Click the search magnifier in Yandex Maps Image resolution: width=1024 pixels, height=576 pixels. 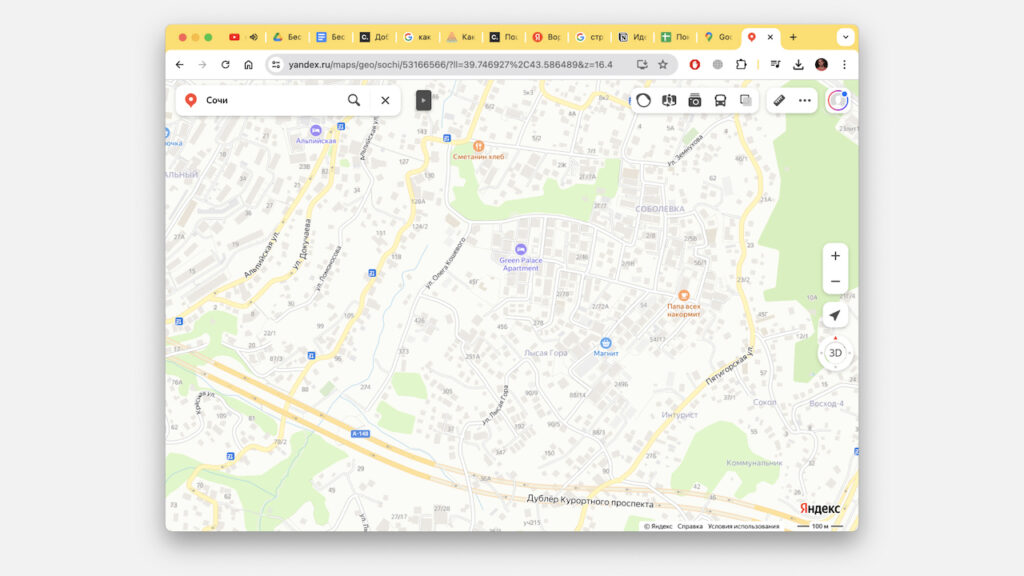tap(354, 100)
